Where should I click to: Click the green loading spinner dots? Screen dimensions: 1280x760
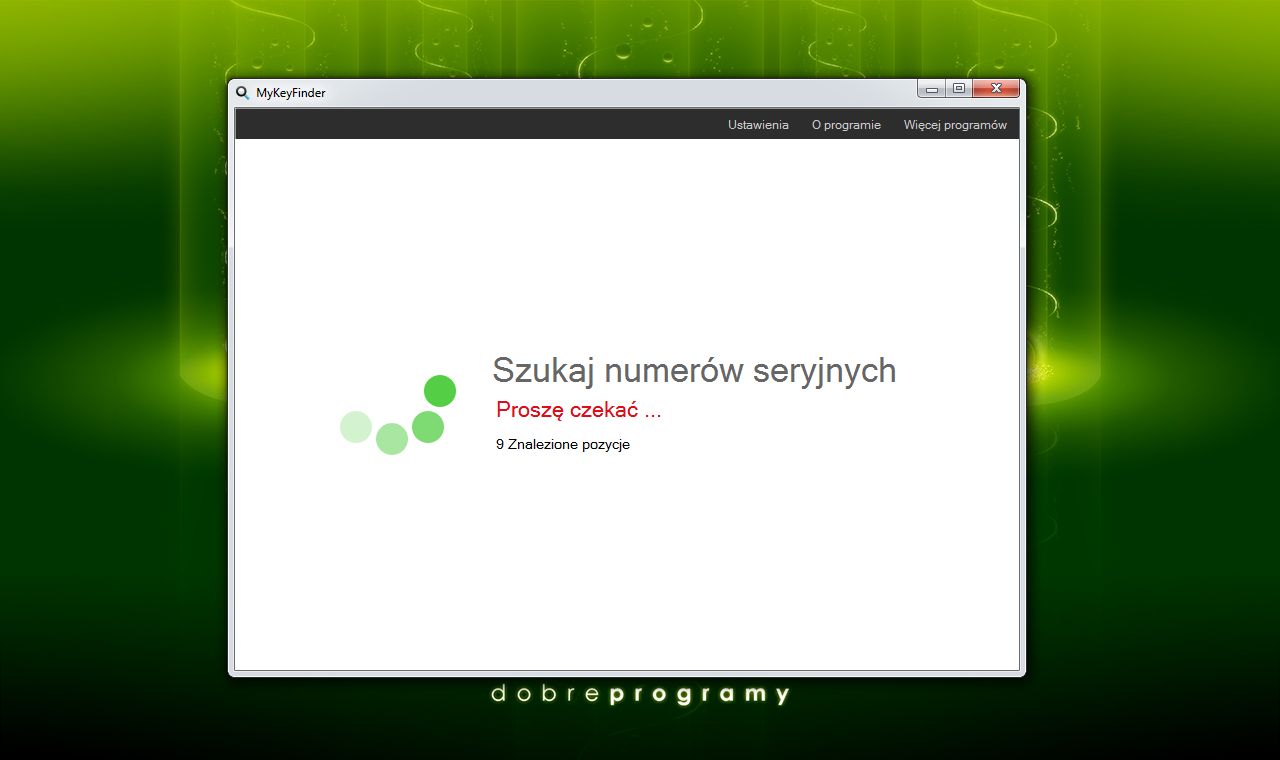point(398,415)
